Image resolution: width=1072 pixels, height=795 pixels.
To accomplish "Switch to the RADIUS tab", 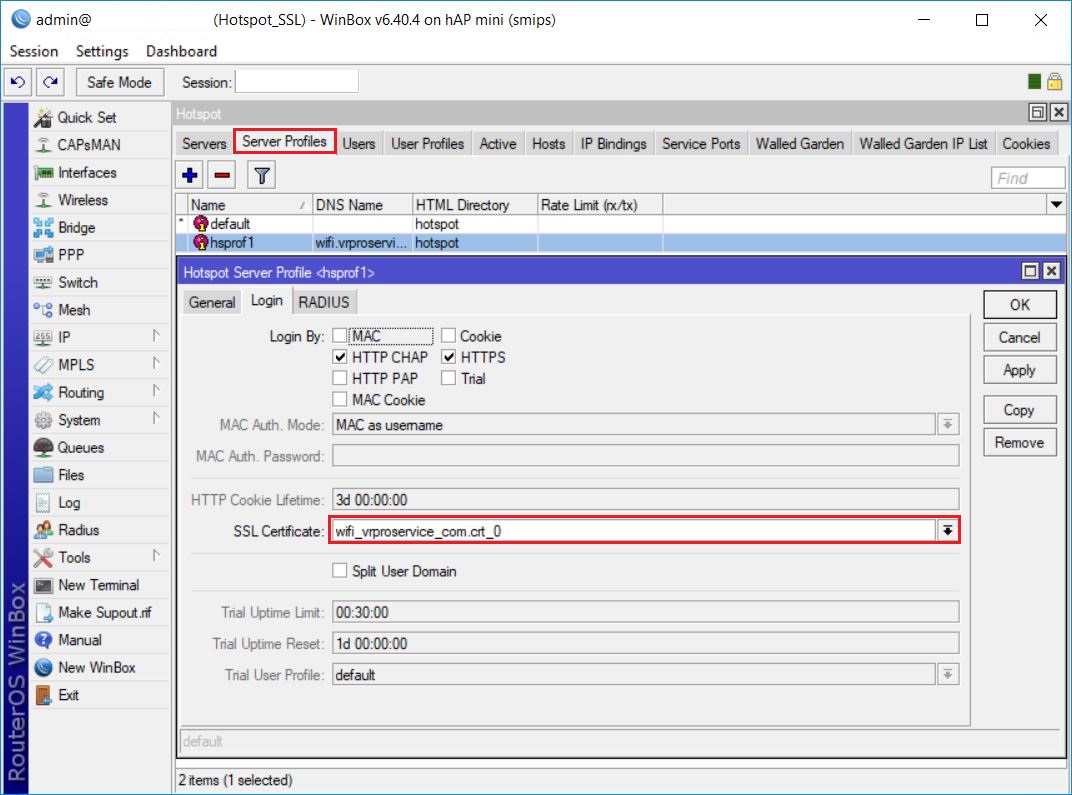I will point(324,302).
